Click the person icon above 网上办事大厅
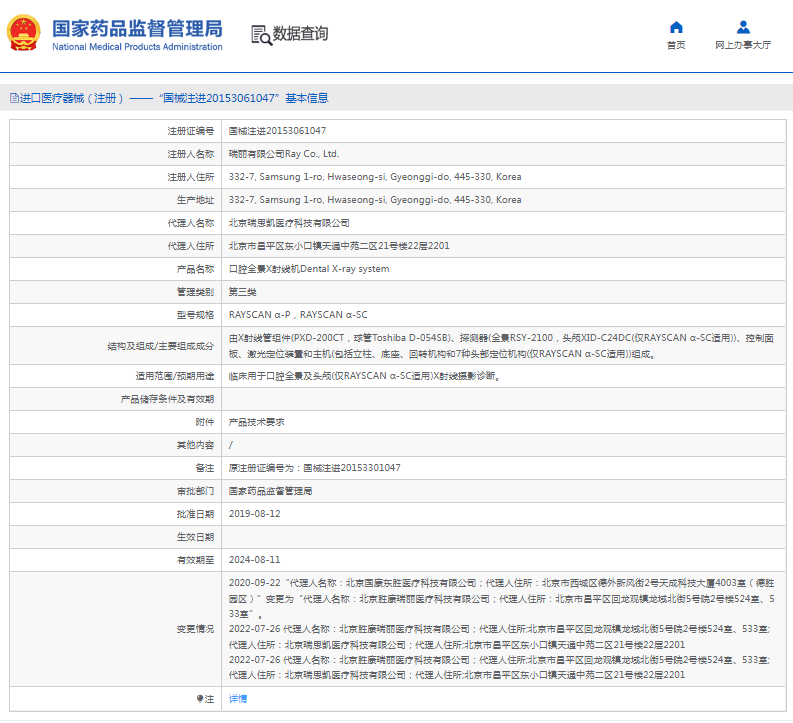This screenshot has height=723, width=793. click(x=743, y=27)
